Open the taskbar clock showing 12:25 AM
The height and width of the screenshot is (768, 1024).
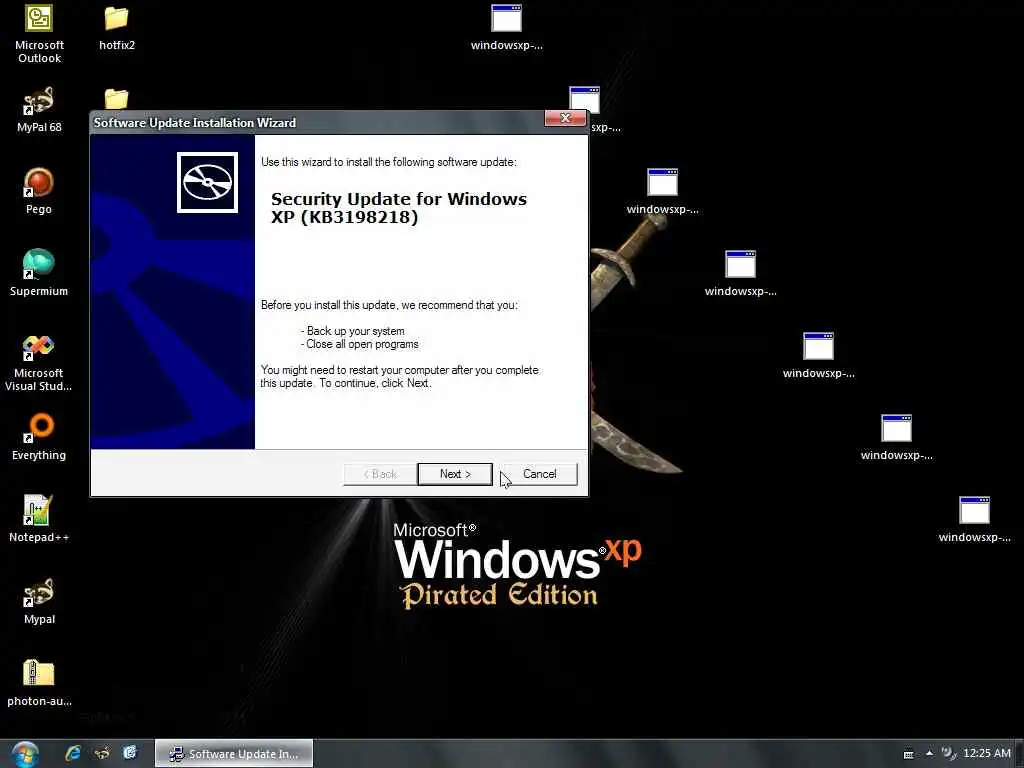coord(987,753)
